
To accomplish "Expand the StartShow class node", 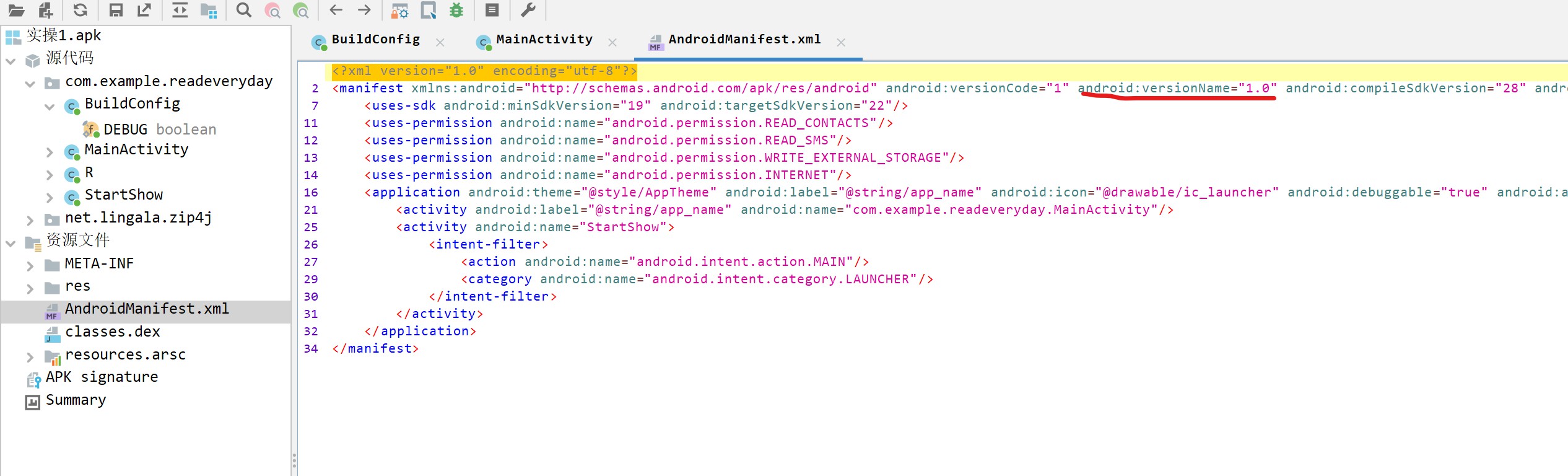I will [x=50, y=198].
